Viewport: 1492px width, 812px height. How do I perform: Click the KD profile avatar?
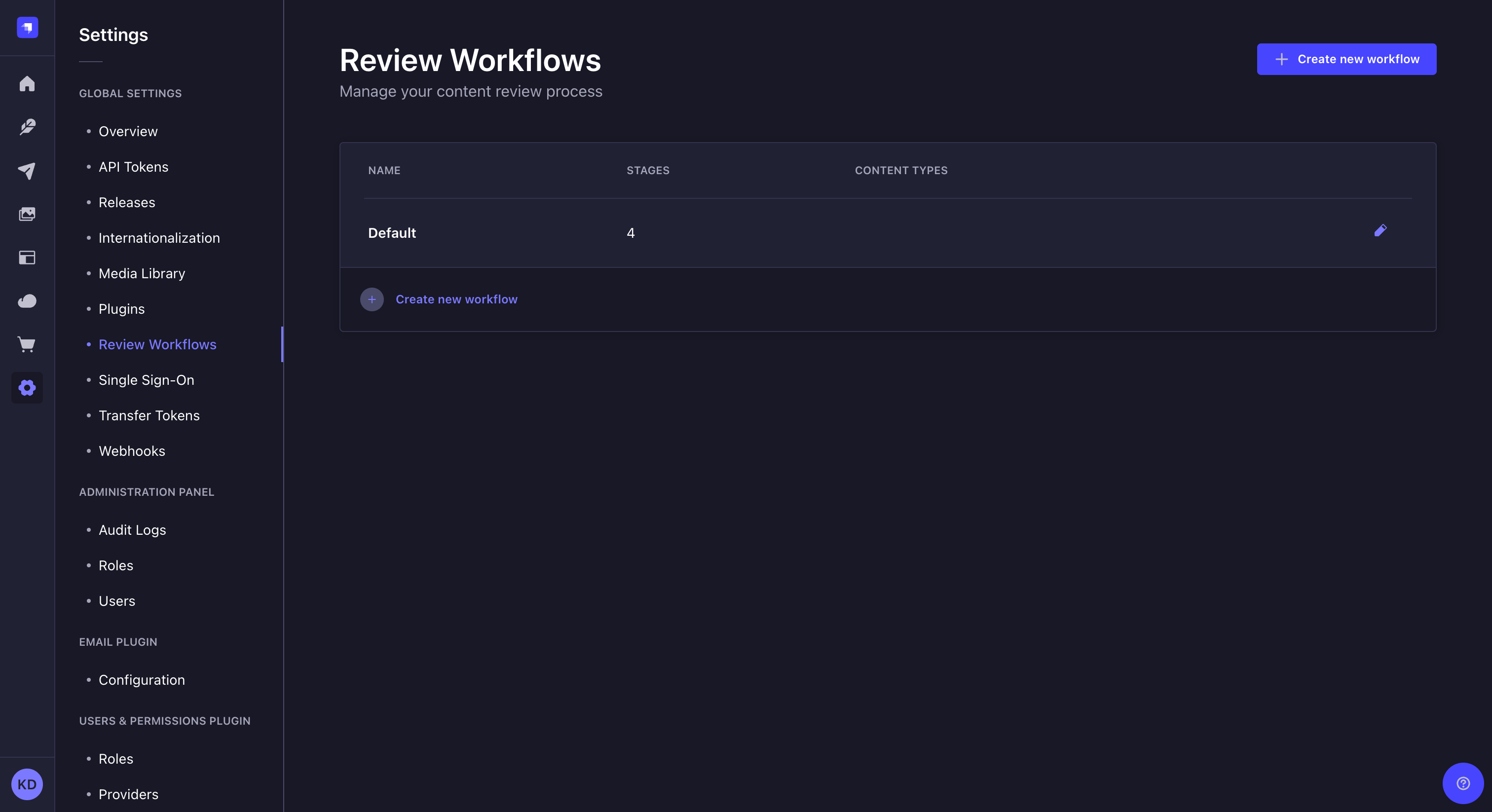click(27, 785)
